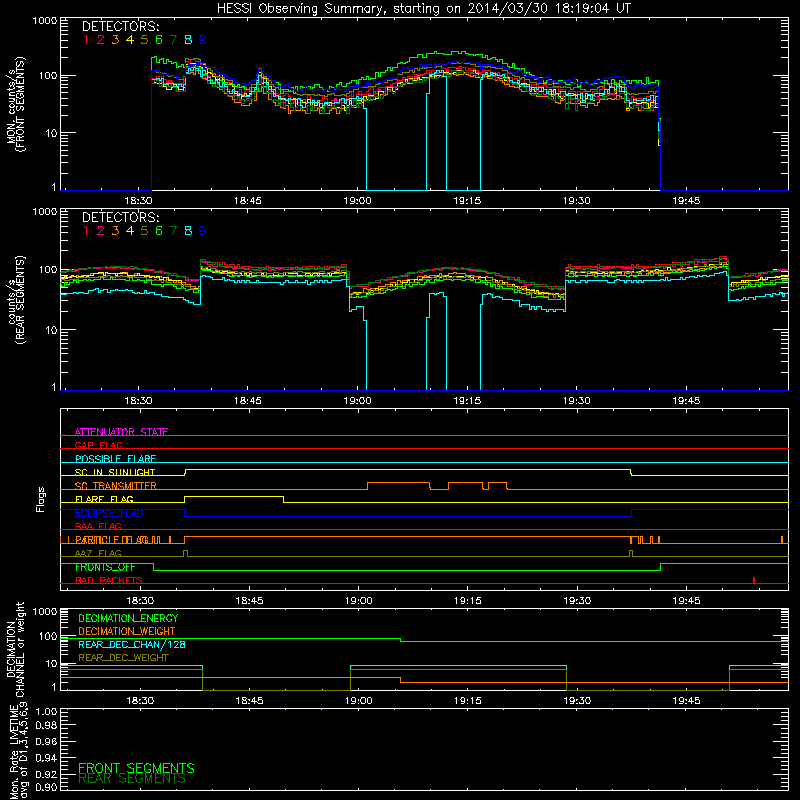
Task: Click the PARTICLE FLAG label
Action: click(112, 539)
